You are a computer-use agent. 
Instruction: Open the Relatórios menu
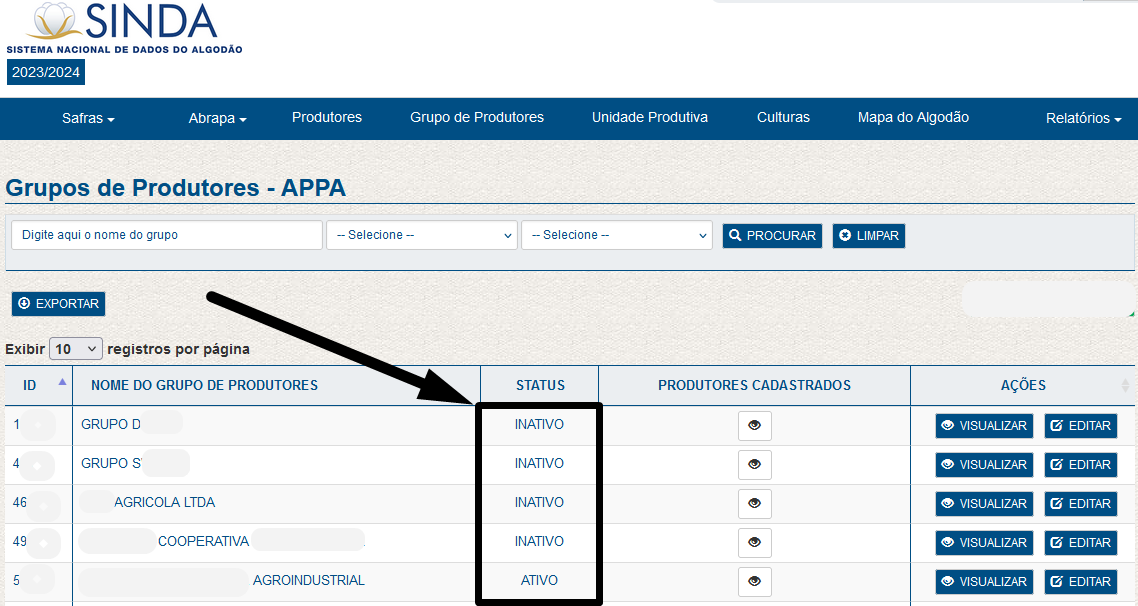(x=1083, y=118)
